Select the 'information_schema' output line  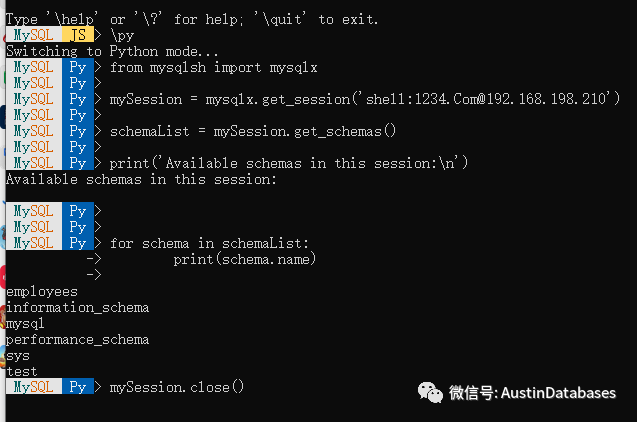click(x=77, y=307)
